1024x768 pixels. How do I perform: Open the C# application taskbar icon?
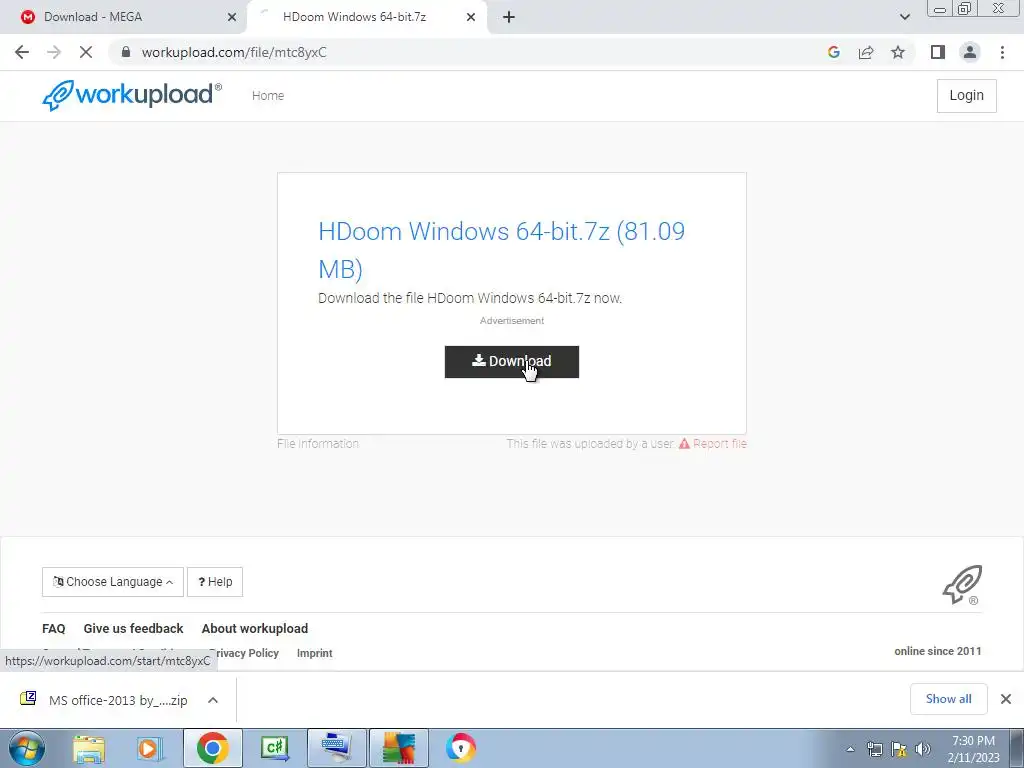[x=274, y=748]
